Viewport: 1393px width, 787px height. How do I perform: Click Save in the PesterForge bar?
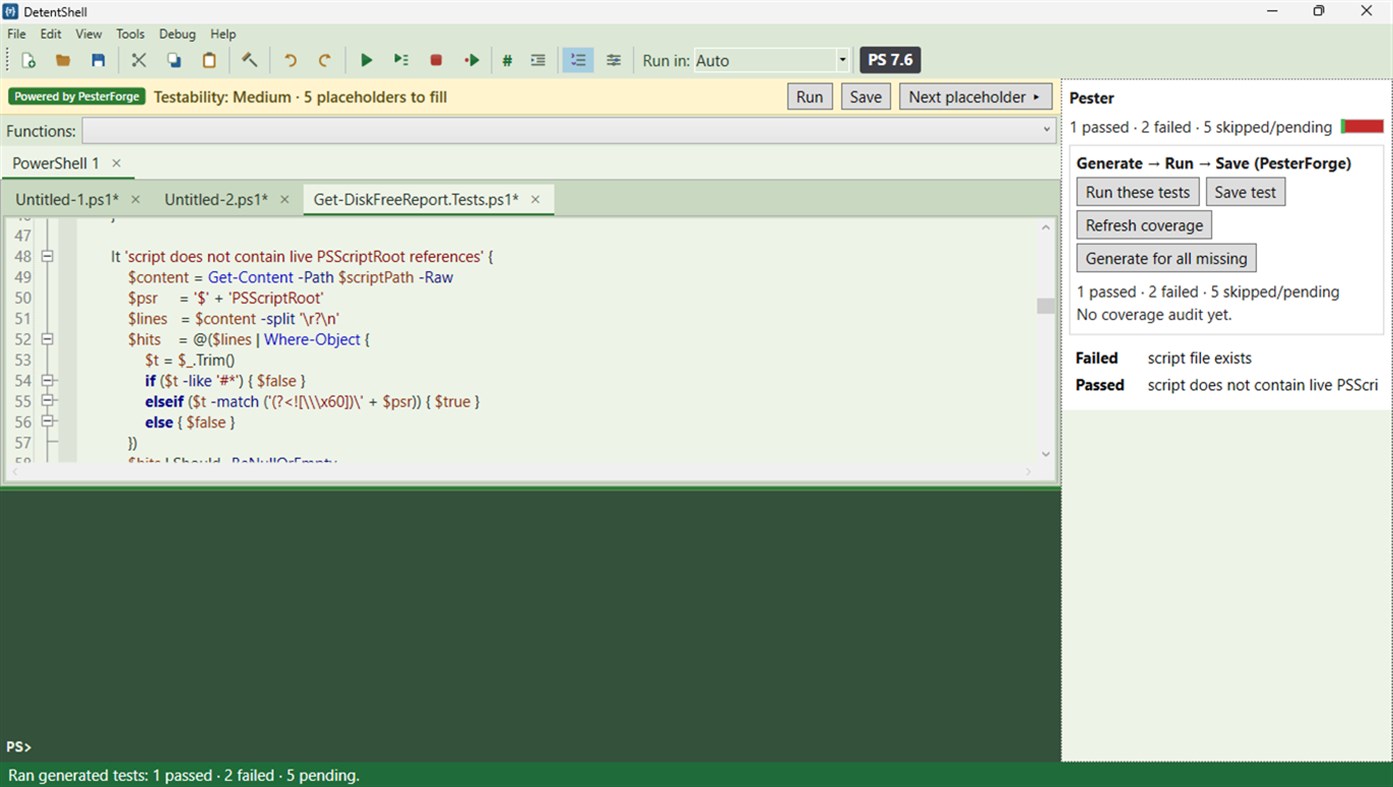[x=866, y=97]
